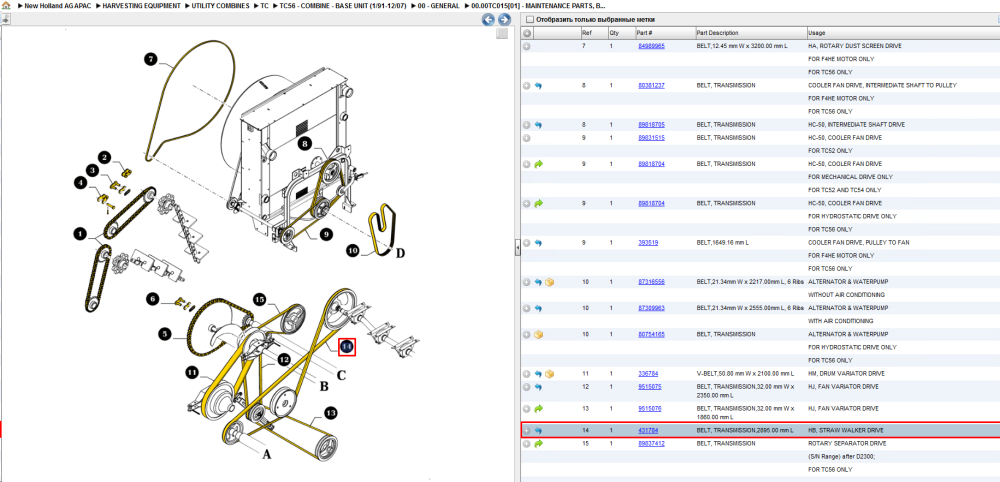Screen dimensions: 1000x482
Task: Open TC56 - COMBINE - BASE UNIT breadcrumb
Action: click(x=342, y=5)
